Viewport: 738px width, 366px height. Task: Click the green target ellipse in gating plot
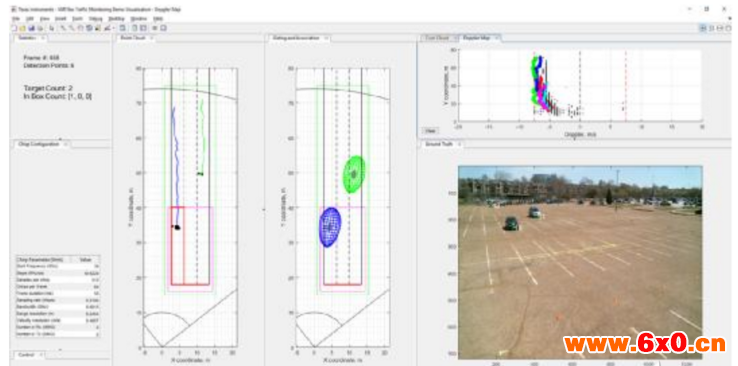pyautogui.click(x=354, y=174)
